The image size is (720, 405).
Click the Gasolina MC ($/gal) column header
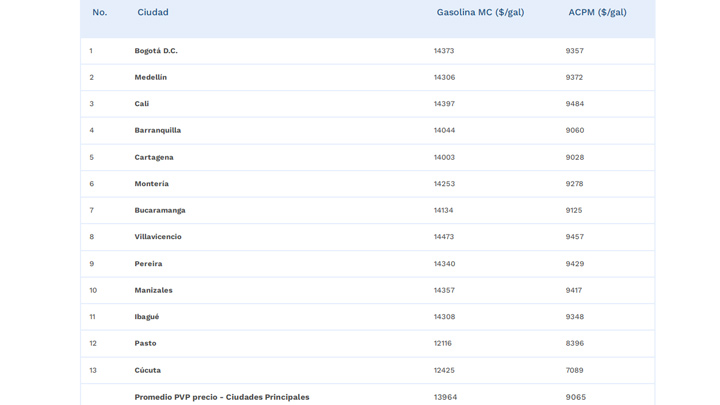(480, 12)
